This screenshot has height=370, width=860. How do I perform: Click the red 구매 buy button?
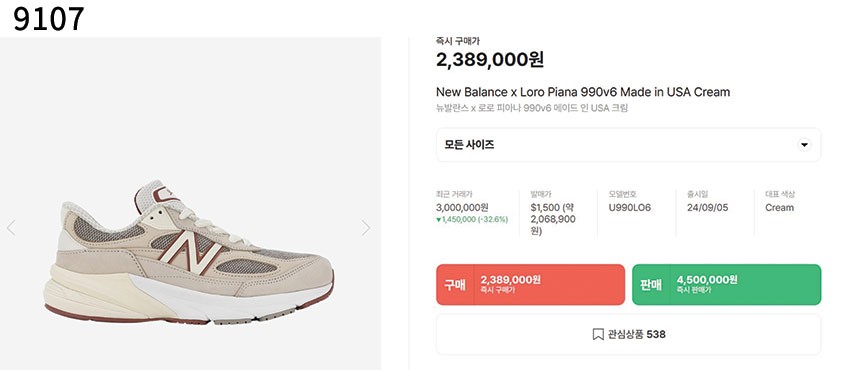coord(530,284)
